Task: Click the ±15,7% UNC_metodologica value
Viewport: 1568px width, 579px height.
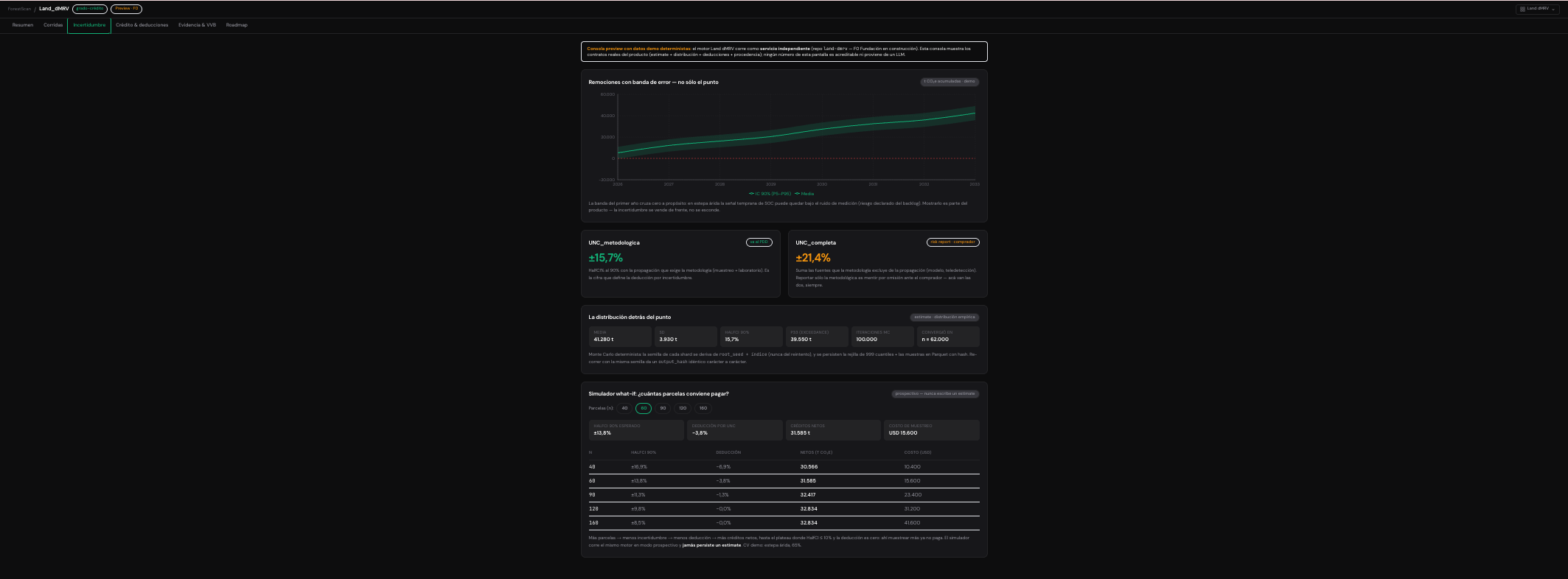Action: pos(605,258)
